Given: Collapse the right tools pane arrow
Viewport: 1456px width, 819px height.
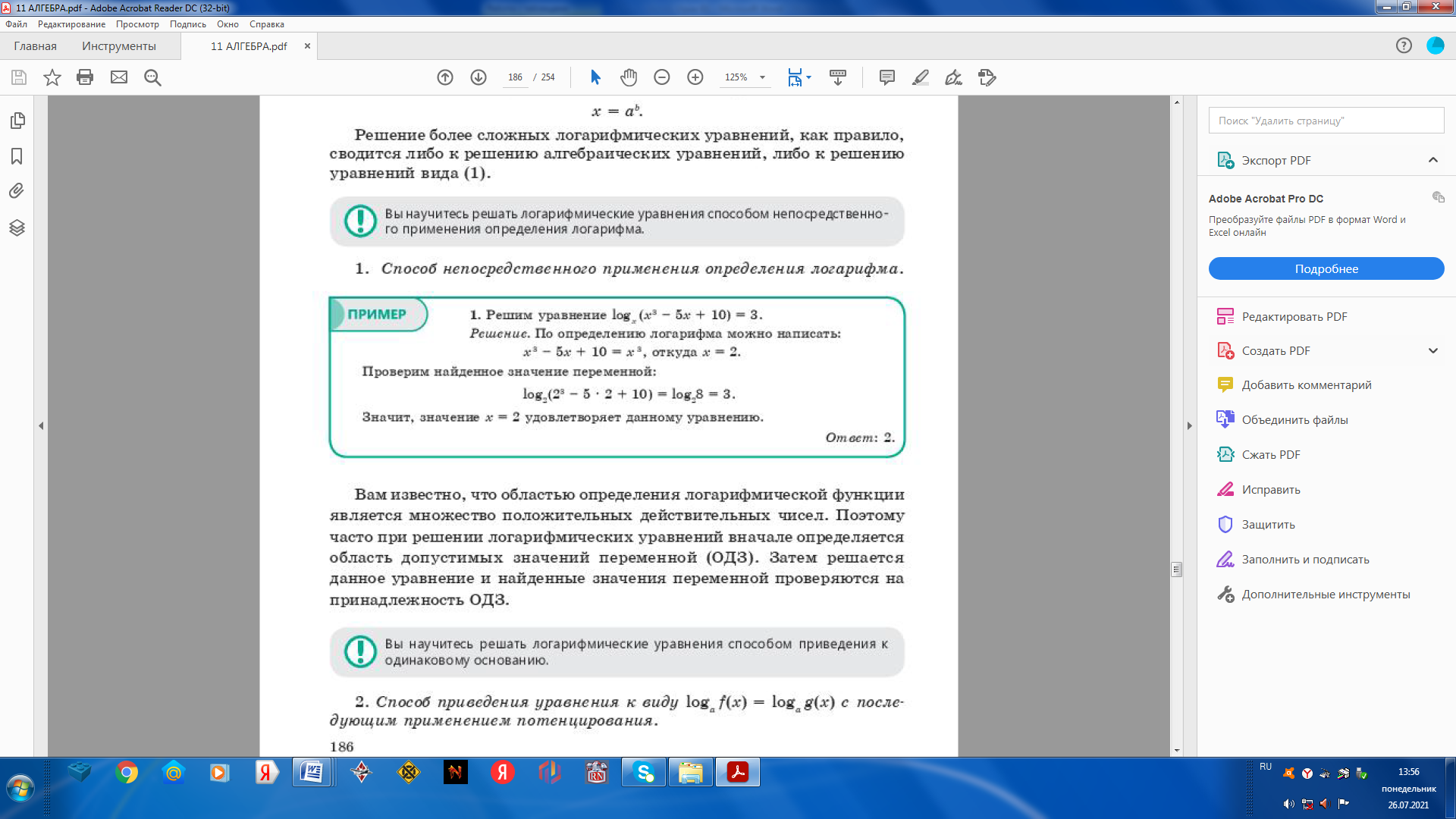Looking at the screenshot, I should tap(1190, 426).
